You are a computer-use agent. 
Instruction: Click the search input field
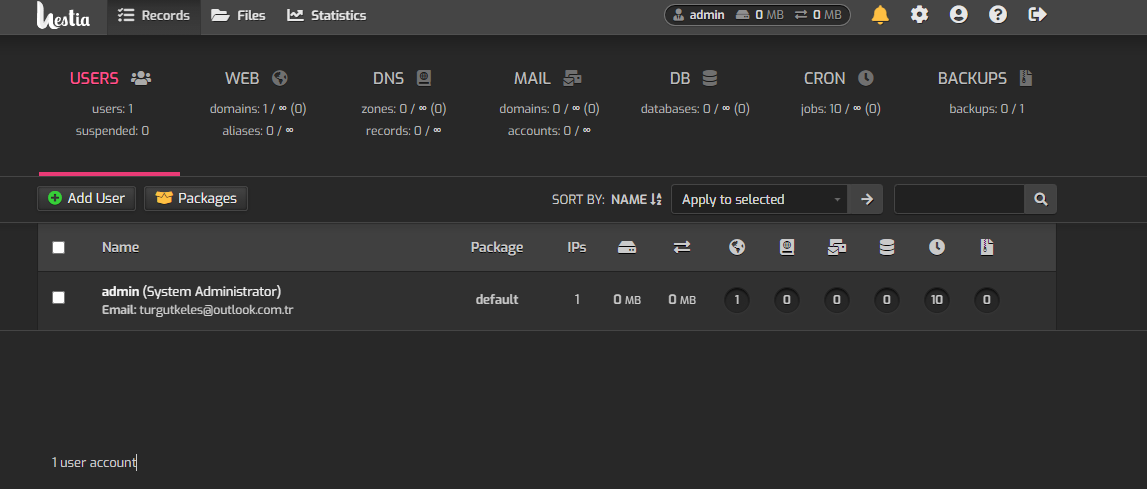click(x=958, y=199)
